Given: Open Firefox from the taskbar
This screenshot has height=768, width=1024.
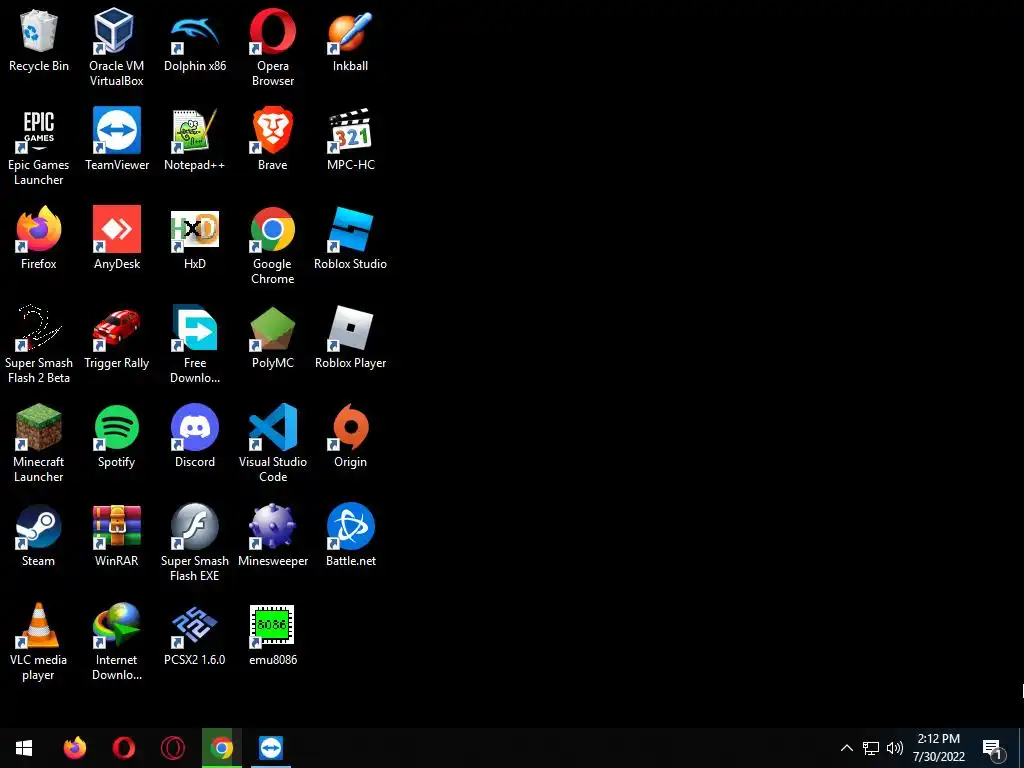Looking at the screenshot, I should coord(74,748).
